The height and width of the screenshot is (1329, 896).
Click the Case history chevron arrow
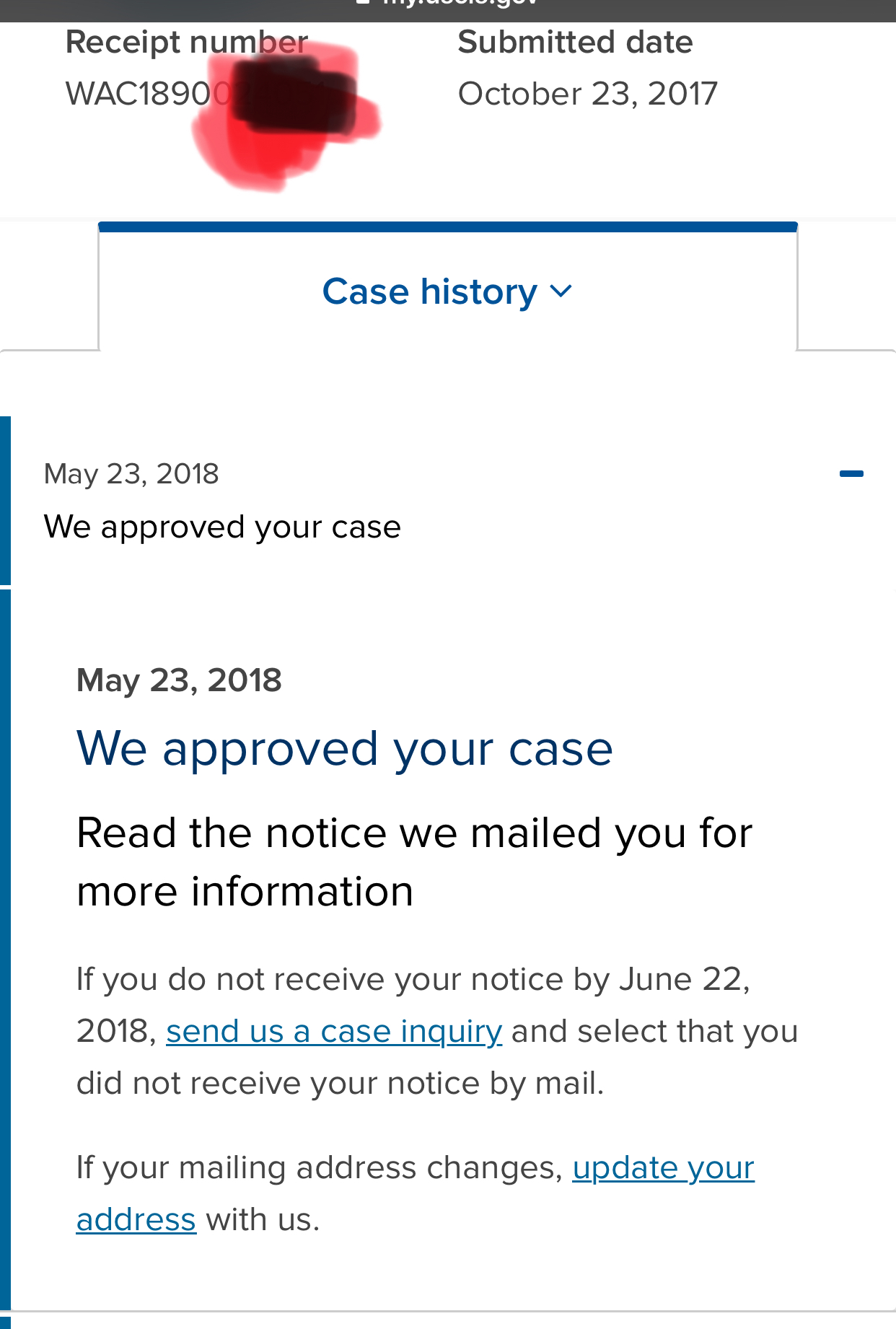pyautogui.click(x=561, y=291)
